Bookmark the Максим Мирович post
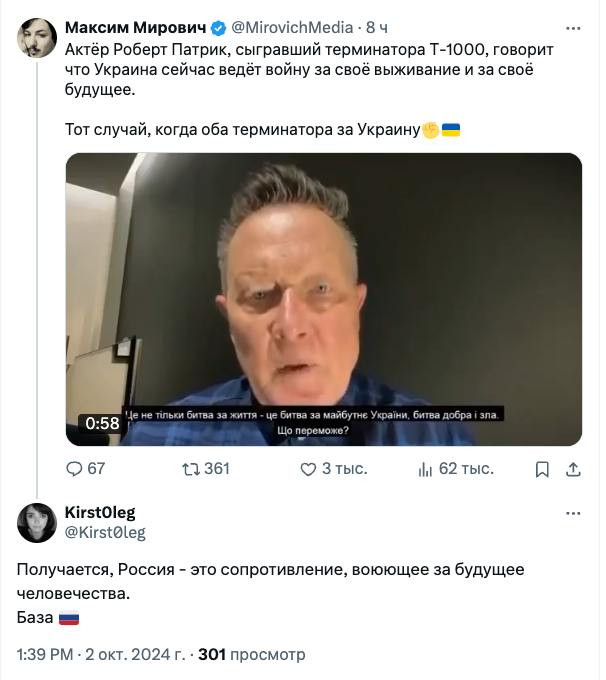Viewport: 606px width, 680px height. point(542,468)
